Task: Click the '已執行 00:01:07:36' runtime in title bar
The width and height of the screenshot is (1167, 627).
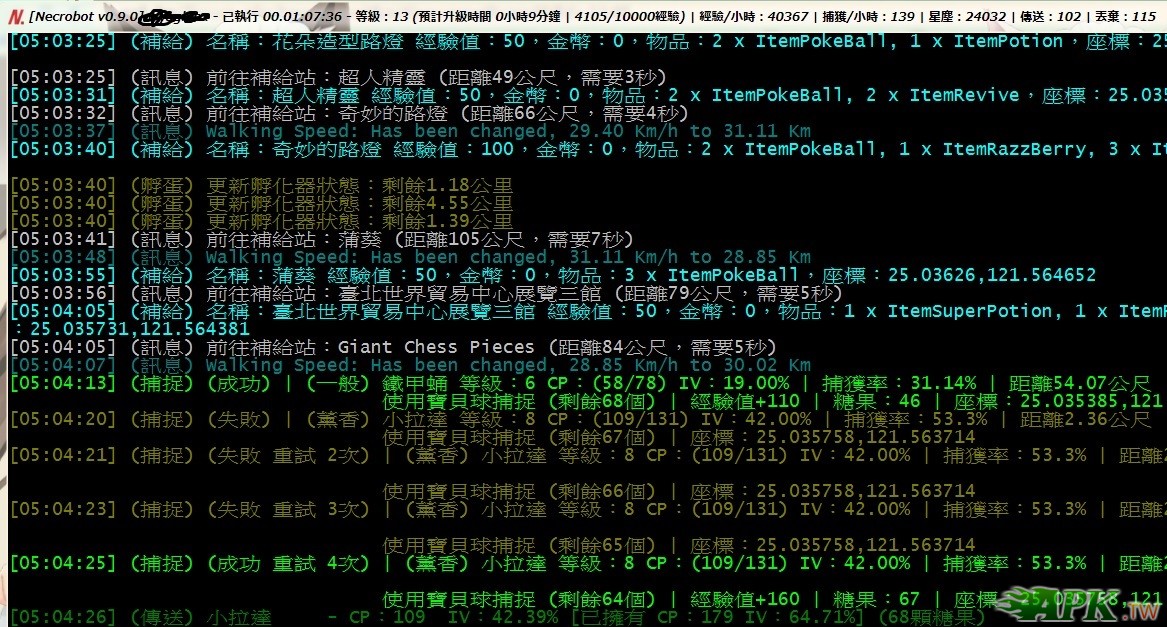Action: pos(282,16)
